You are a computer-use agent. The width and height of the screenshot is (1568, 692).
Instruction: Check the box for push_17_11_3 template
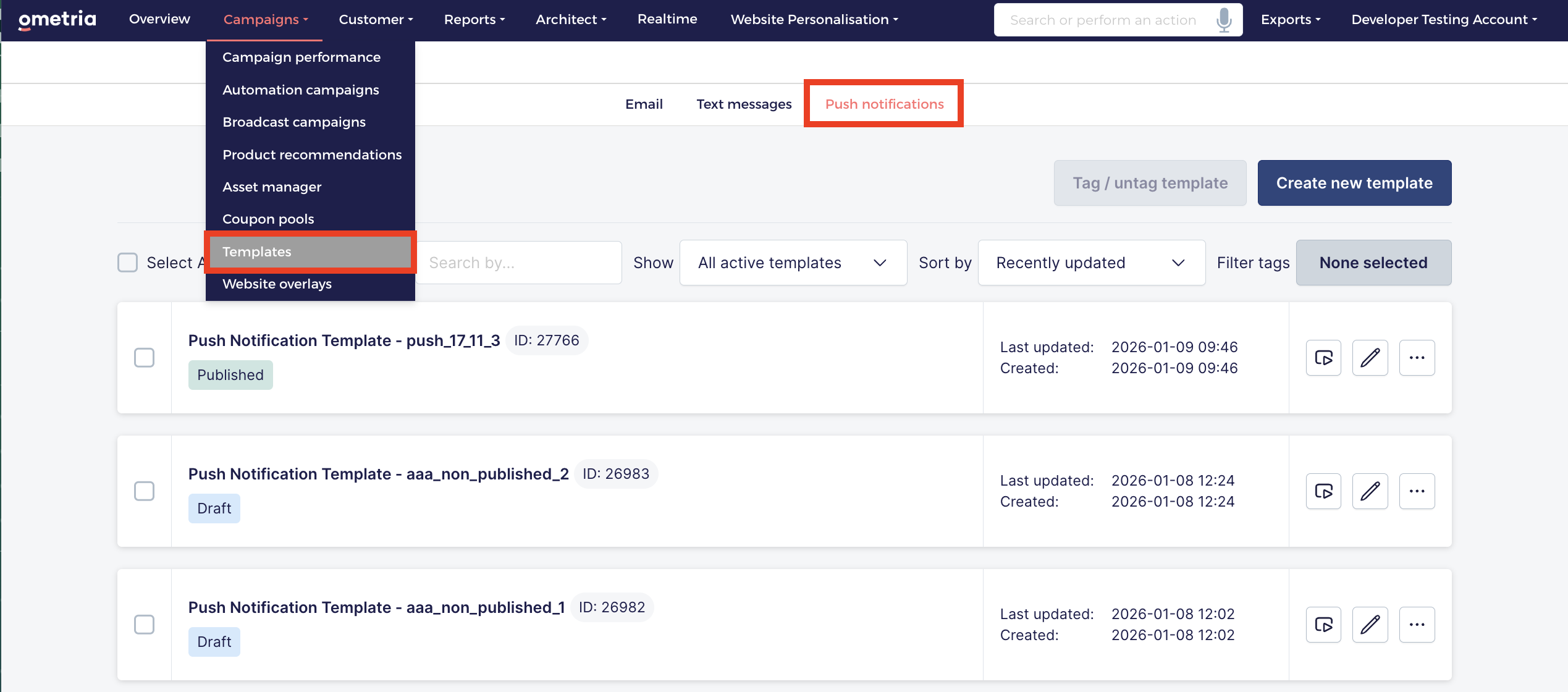pos(144,358)
